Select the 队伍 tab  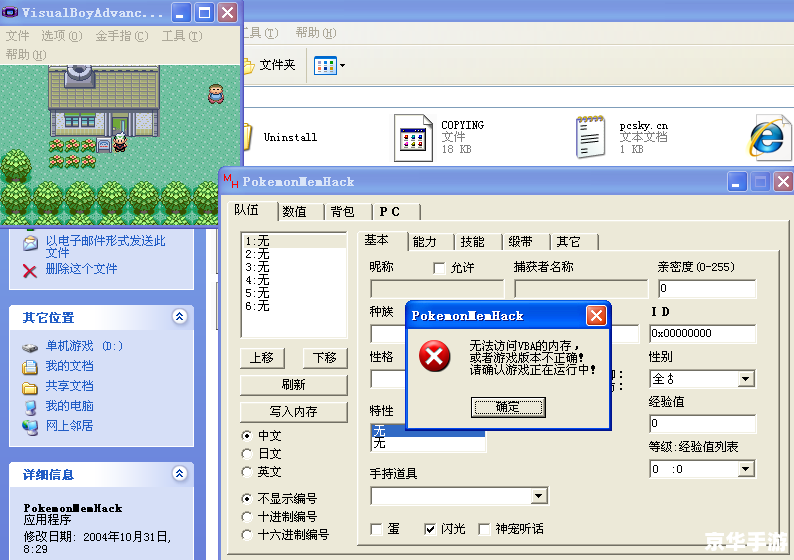coord(252,210)
